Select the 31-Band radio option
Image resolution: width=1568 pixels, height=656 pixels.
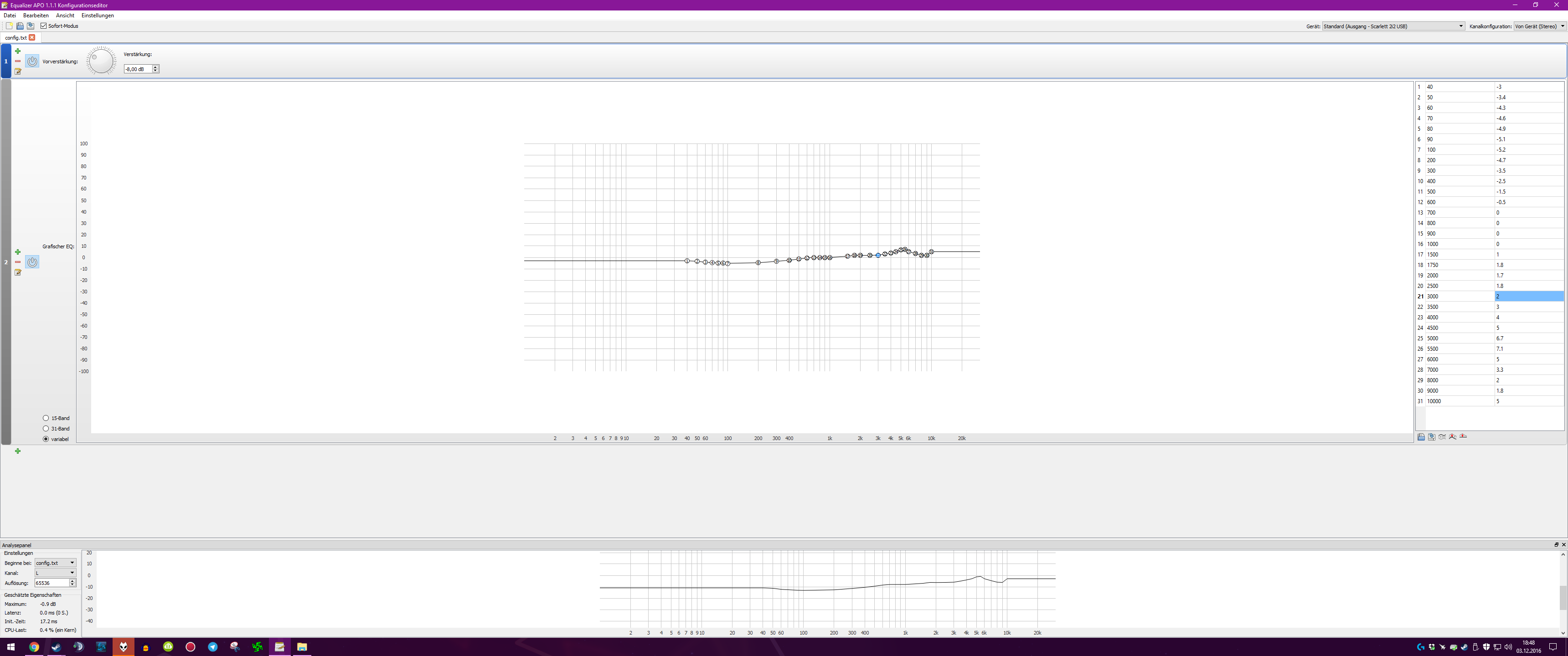pyautogui.click(x=46, y=428)
